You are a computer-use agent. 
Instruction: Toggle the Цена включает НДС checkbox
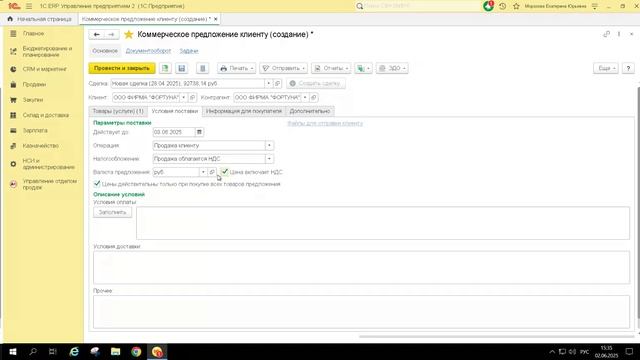[x=224, y=172]
